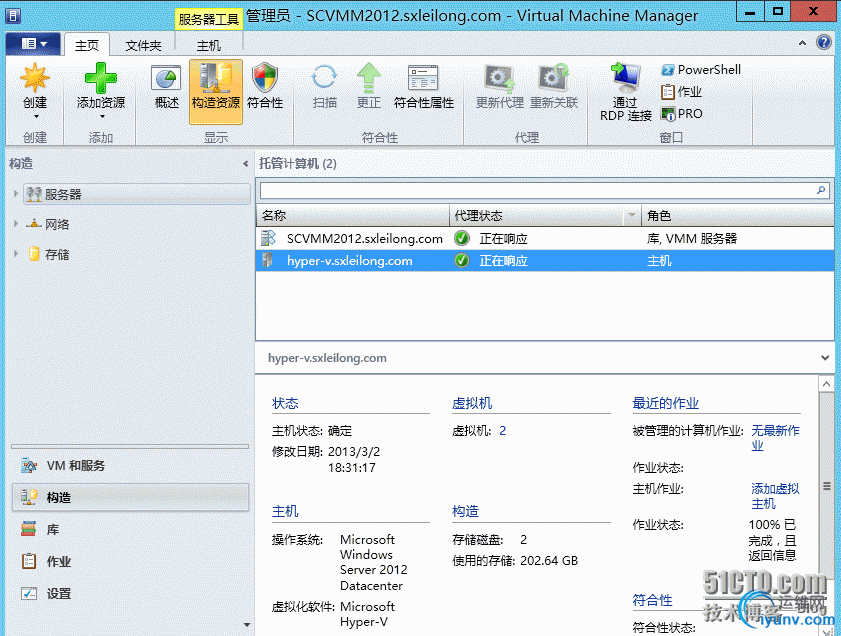Open the 作业 jobs workspace
The height and width of the screenshot is (636, 841).
pyautogui.click(x=130, y=561)
